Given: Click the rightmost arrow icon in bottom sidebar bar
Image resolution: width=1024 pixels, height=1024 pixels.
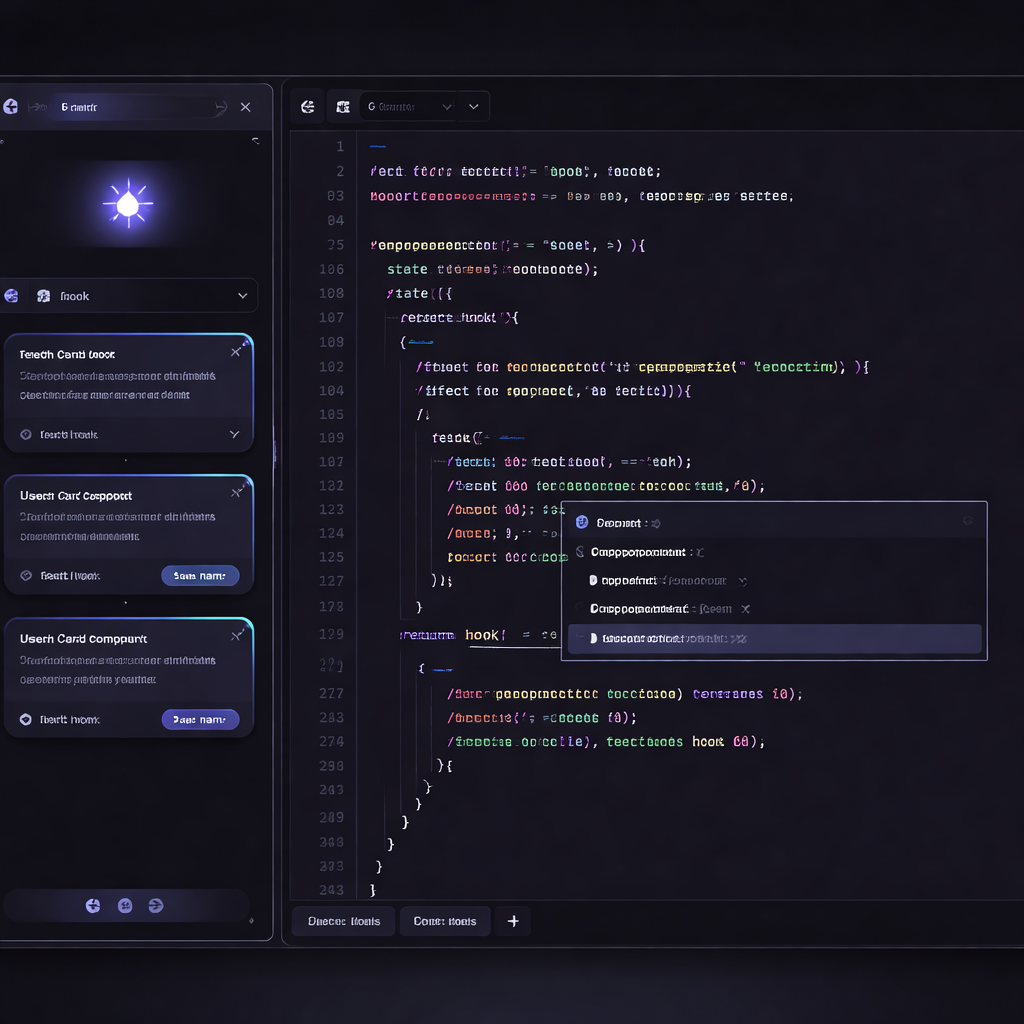Looking at the screenshot, I should pyautogui.click(x=155, y=906).
